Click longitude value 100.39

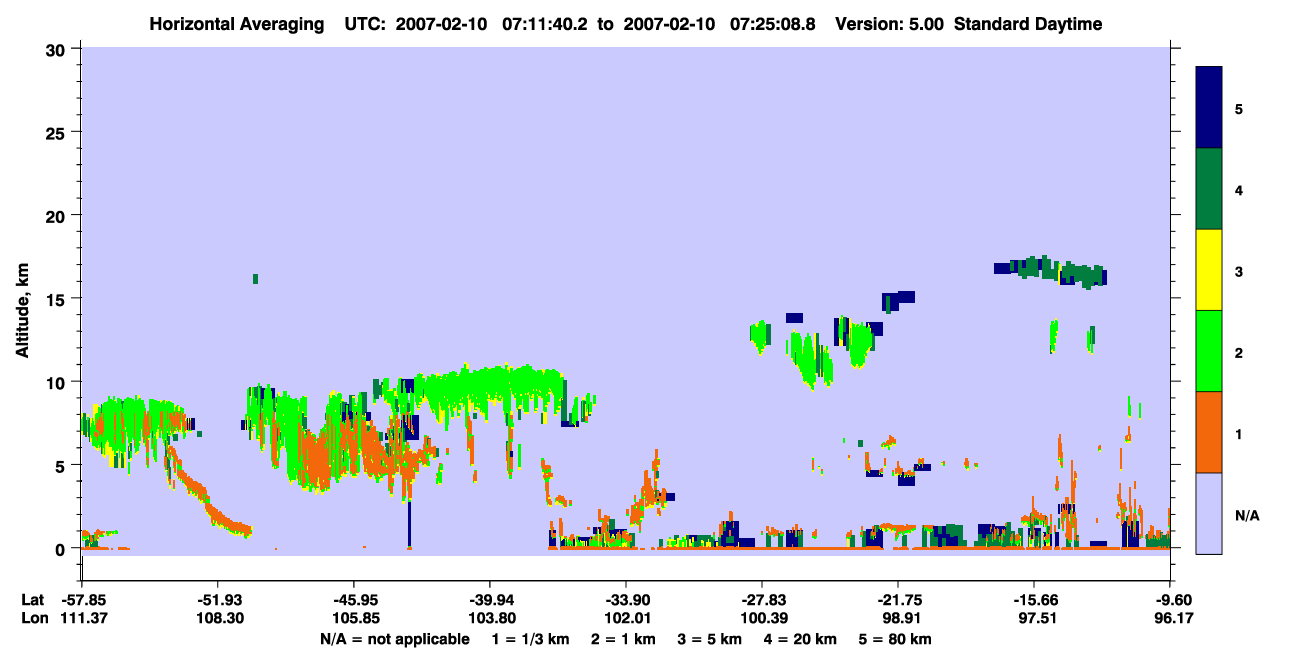coord(762,618)
